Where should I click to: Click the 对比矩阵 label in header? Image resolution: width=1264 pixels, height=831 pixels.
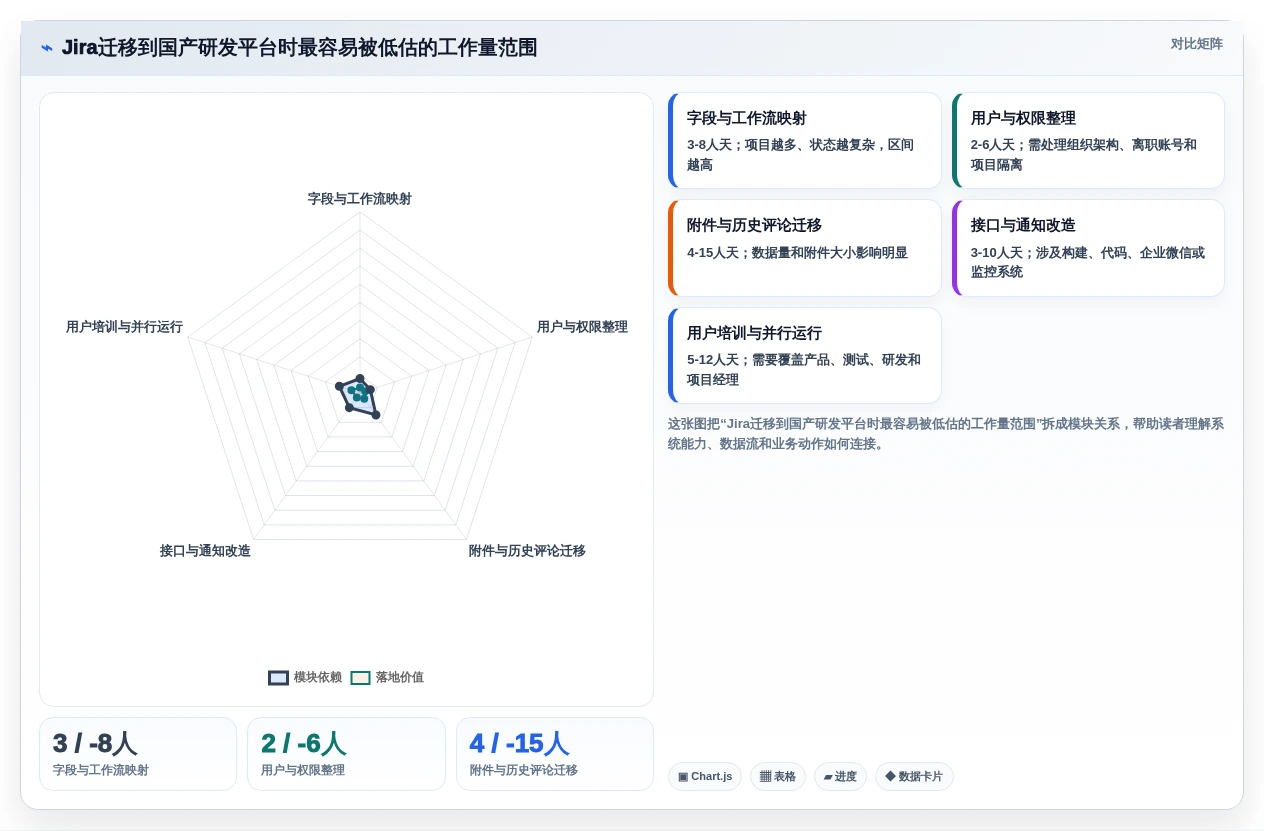[1196, 44]
